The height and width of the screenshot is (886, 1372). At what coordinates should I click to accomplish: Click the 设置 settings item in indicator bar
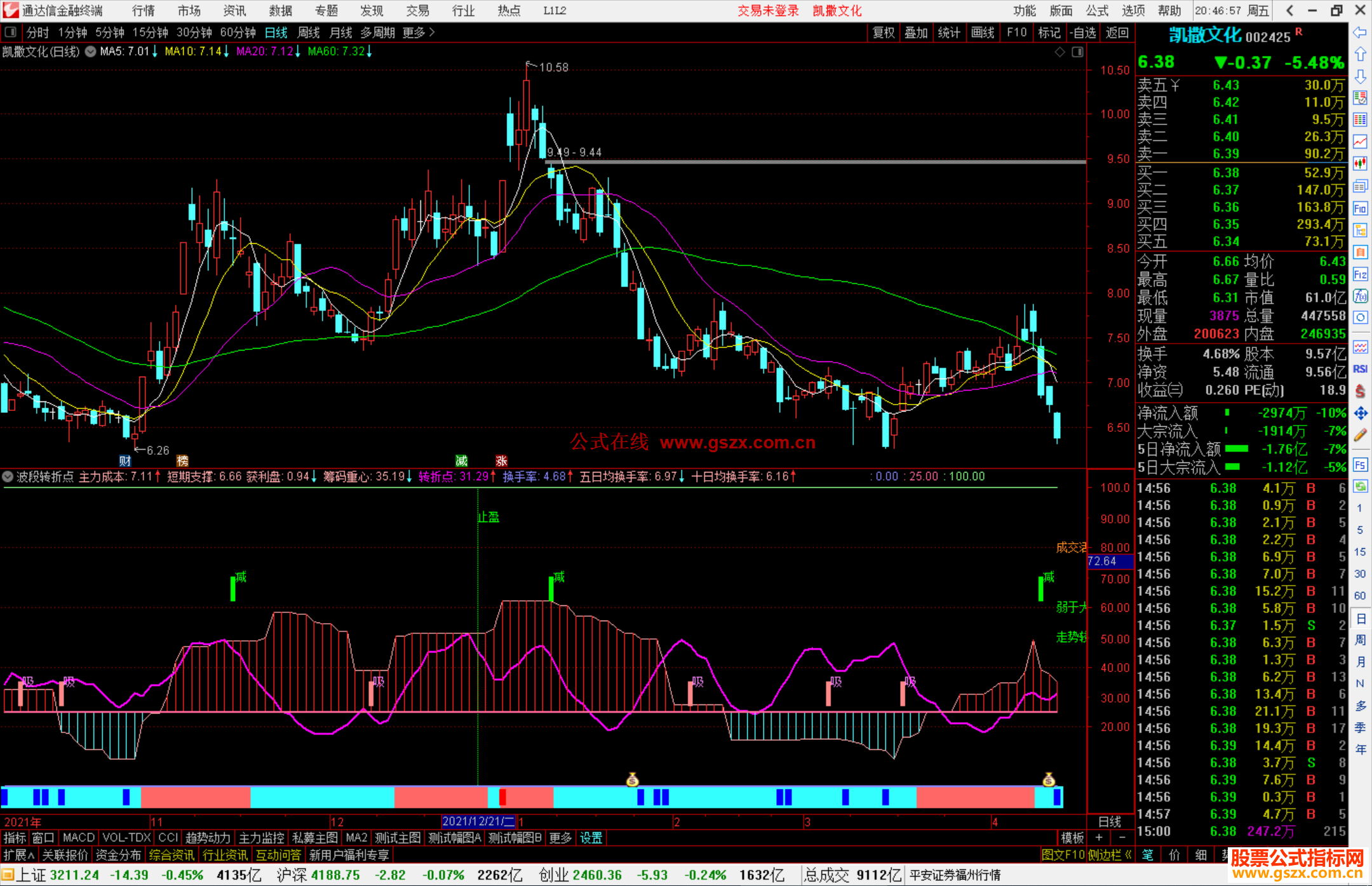(591, 838)
